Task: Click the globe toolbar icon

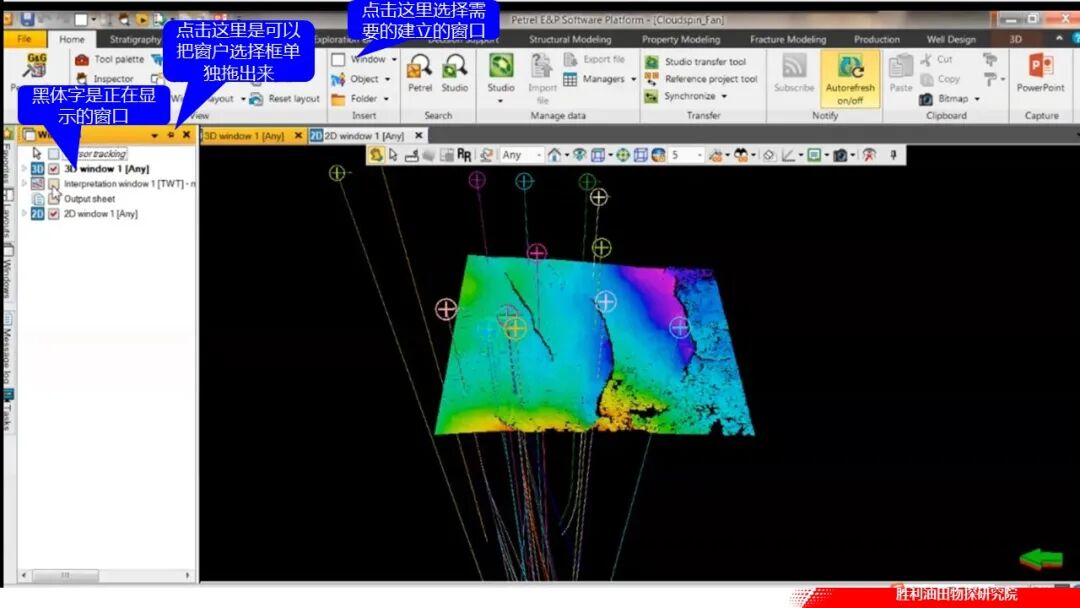Action: pos(658,155)
